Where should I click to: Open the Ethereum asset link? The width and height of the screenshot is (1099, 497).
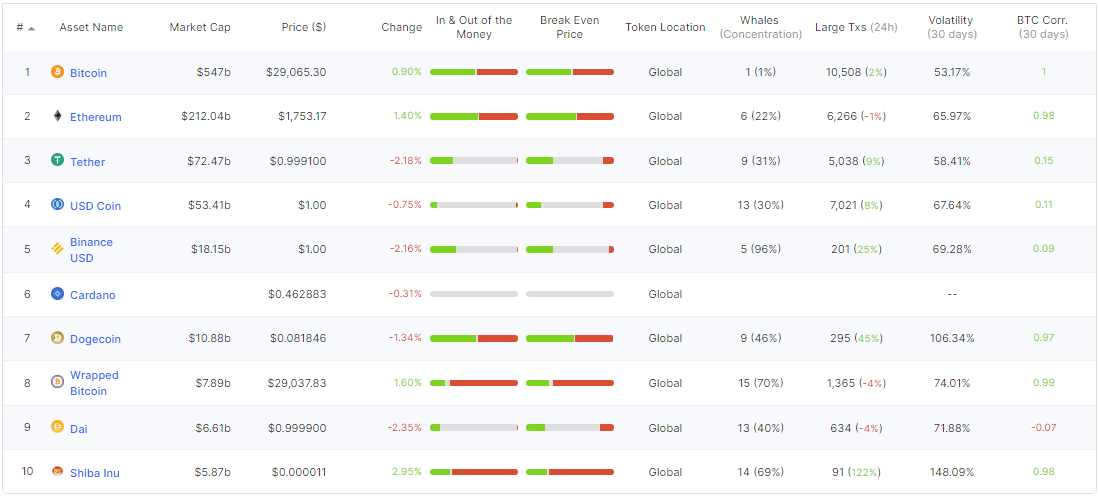95,117
